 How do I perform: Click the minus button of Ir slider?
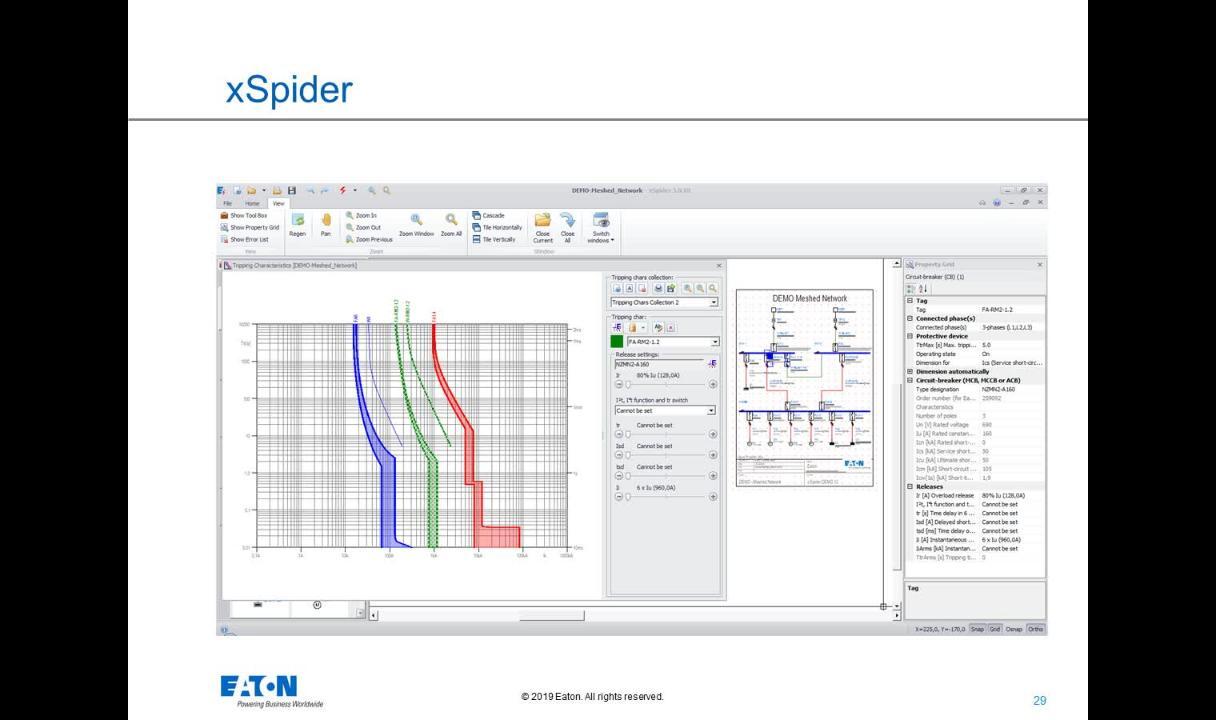tap(618, 384)
